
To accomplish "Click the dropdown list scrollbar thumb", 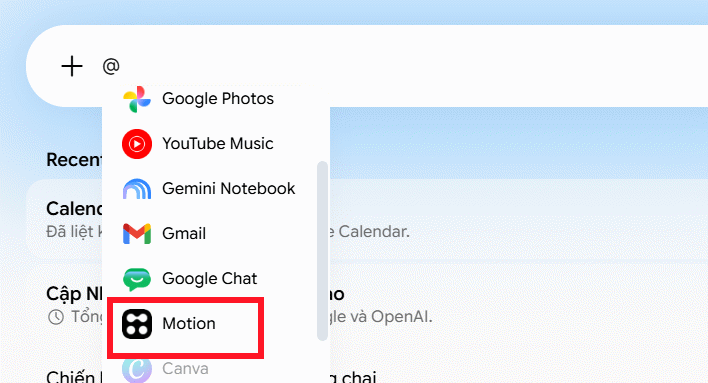I will [322, 251].
